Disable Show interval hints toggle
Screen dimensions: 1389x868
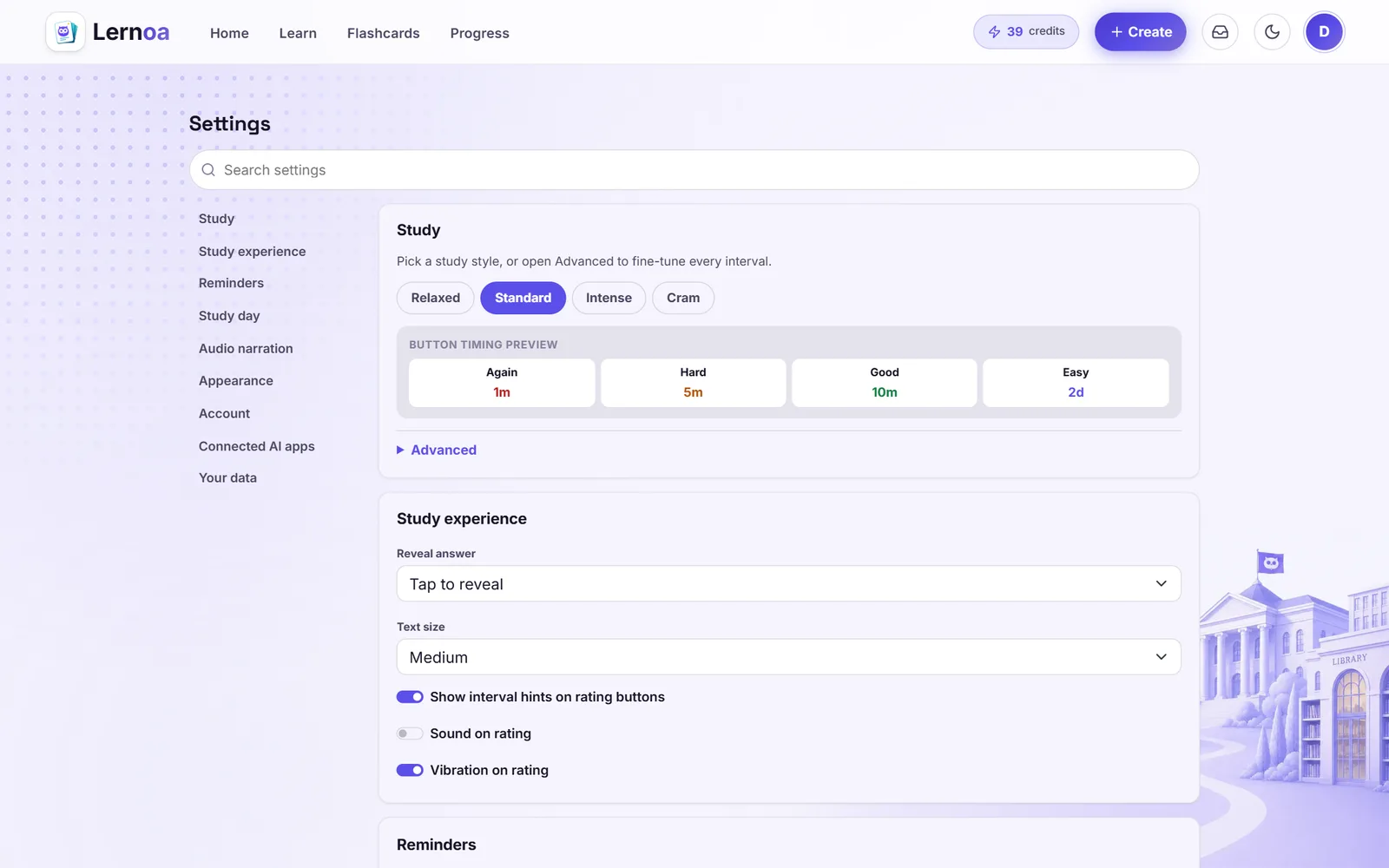click(410, 697)
